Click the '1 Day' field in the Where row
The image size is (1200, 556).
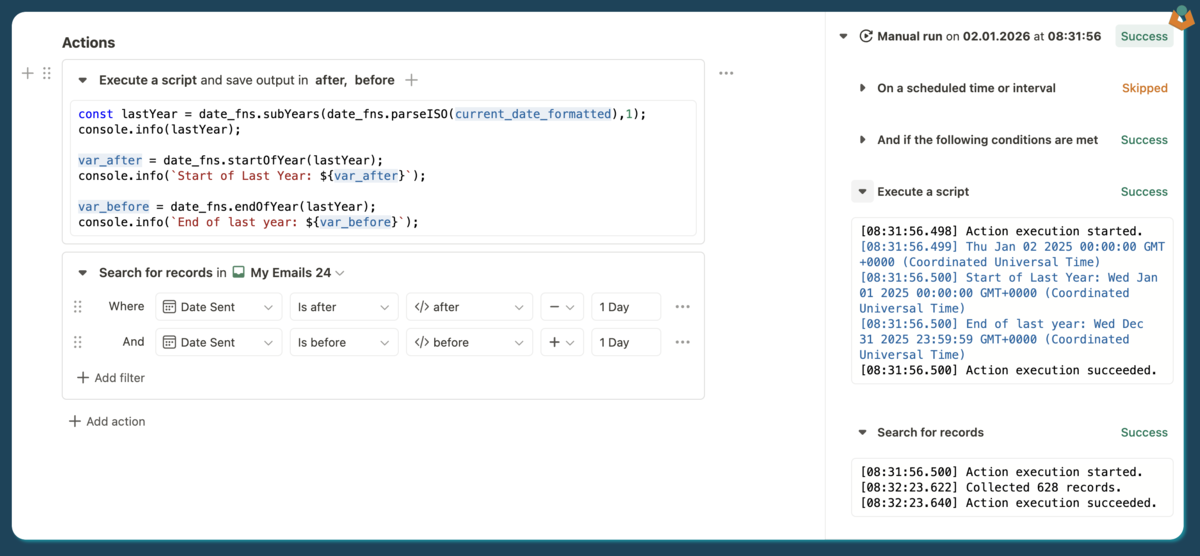[x=625, y=307]
